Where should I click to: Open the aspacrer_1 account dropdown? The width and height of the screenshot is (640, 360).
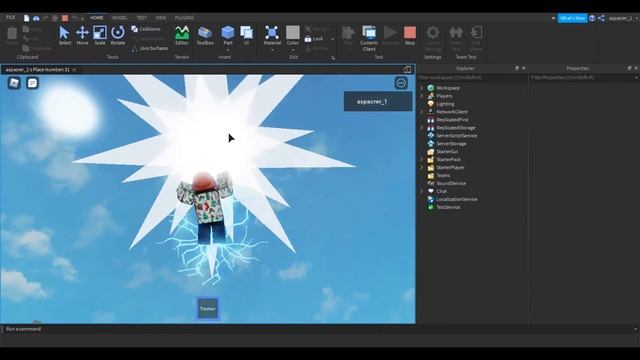(x=622, y=18)
